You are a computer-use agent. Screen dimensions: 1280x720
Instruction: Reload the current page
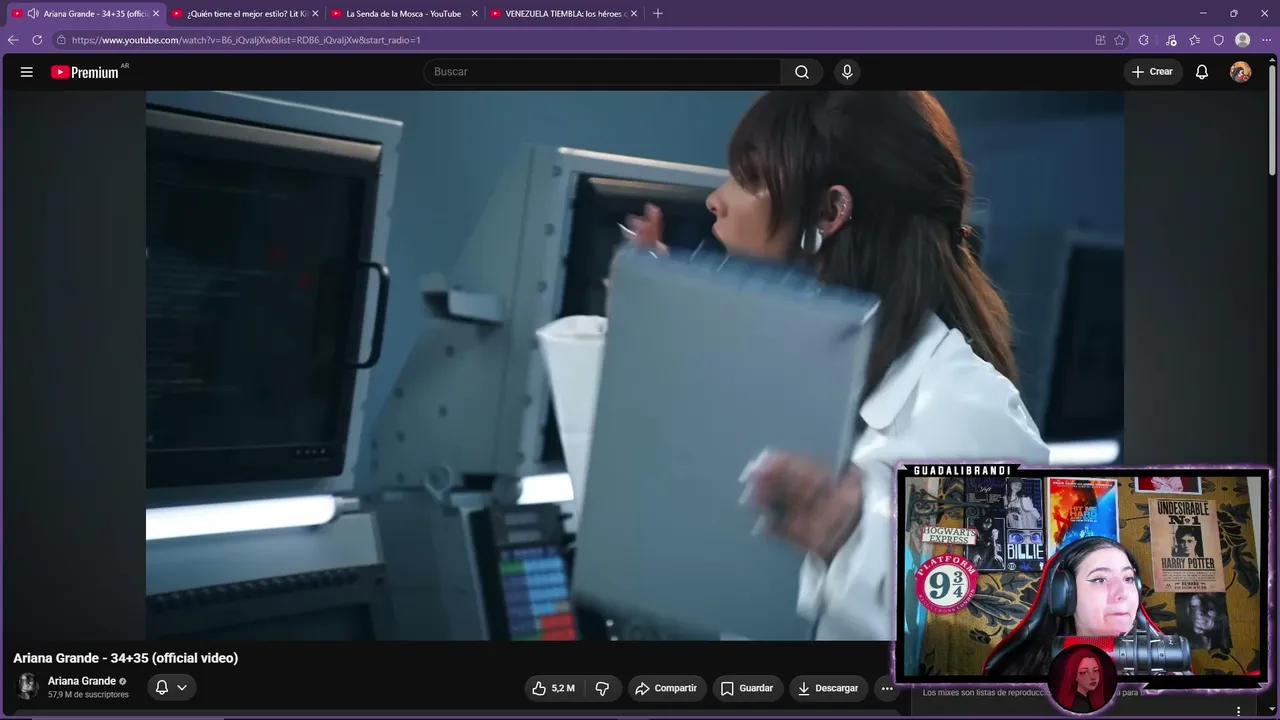(37, 40)
